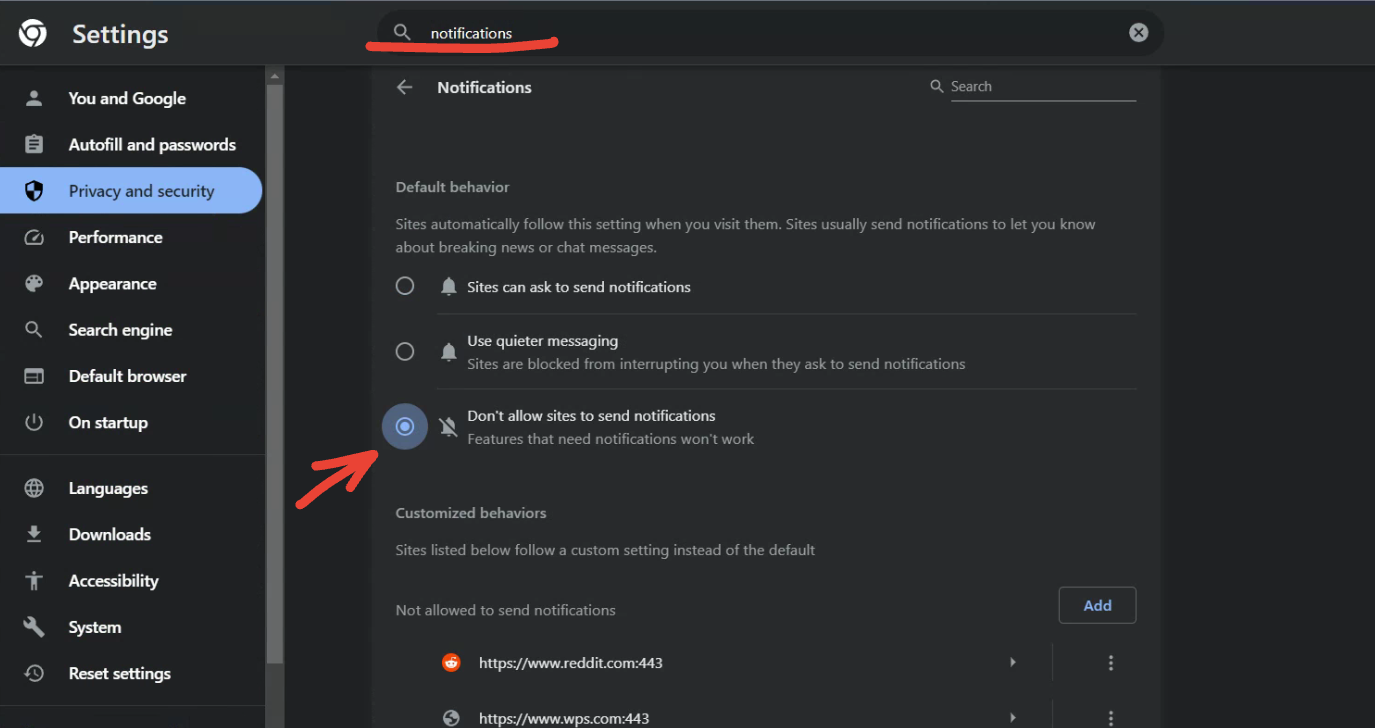Image resolution: width=1375 pixels, height=728 pixels.
Task: Click the bell icon for Sites can ask
Action: click(449, 287)
